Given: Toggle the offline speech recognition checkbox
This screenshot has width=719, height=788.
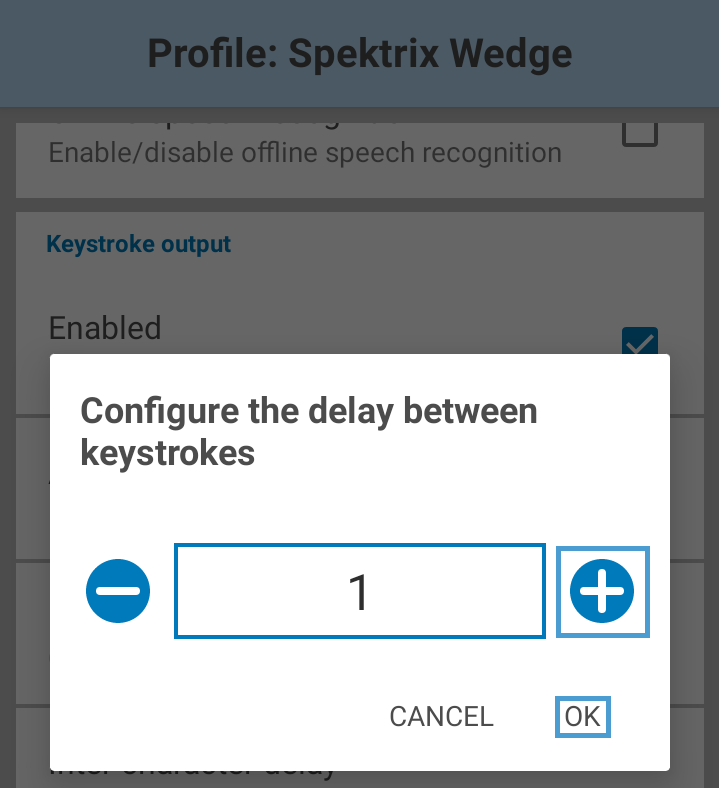Looking at the screenshot, I should (x=640, y=133).
